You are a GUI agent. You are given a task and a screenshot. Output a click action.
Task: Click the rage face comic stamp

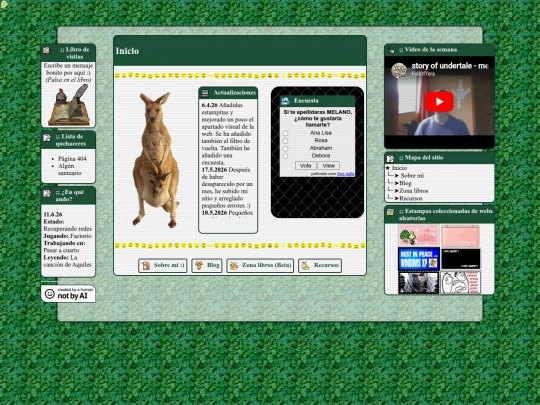coord(460,282)
